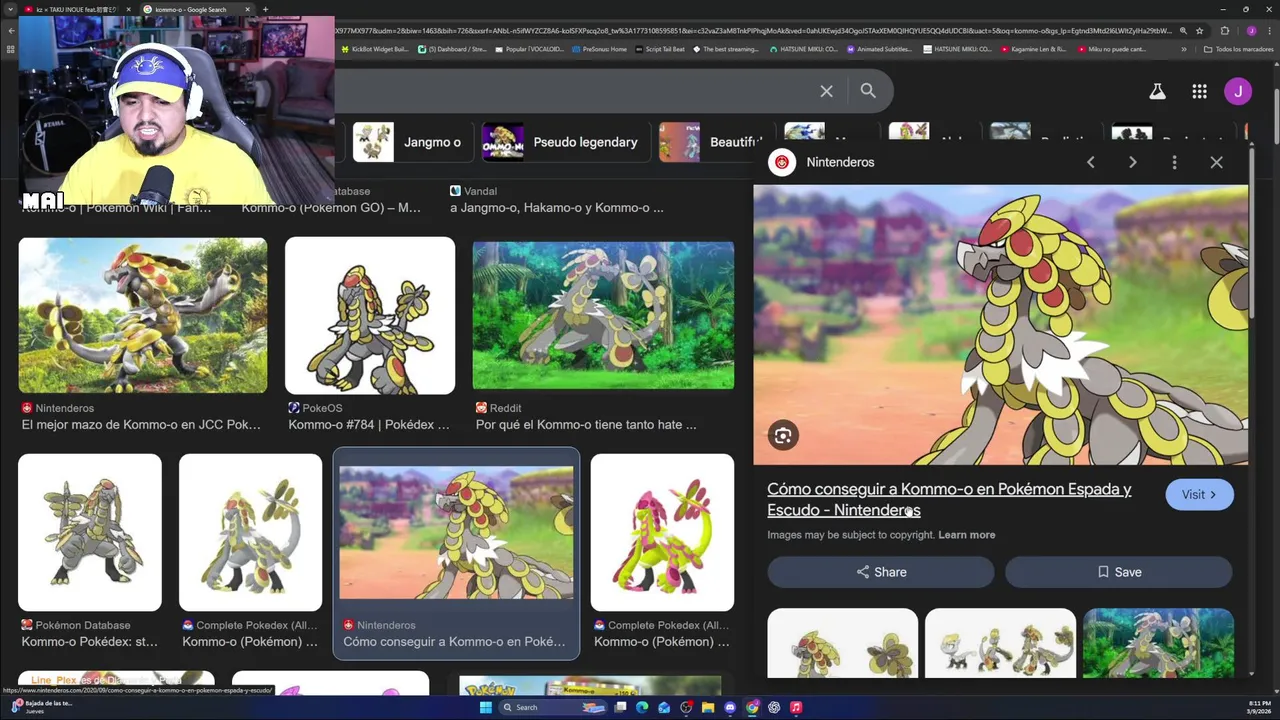
Task: Open 'Todos los marcadores' folder
Action: 1238,49
